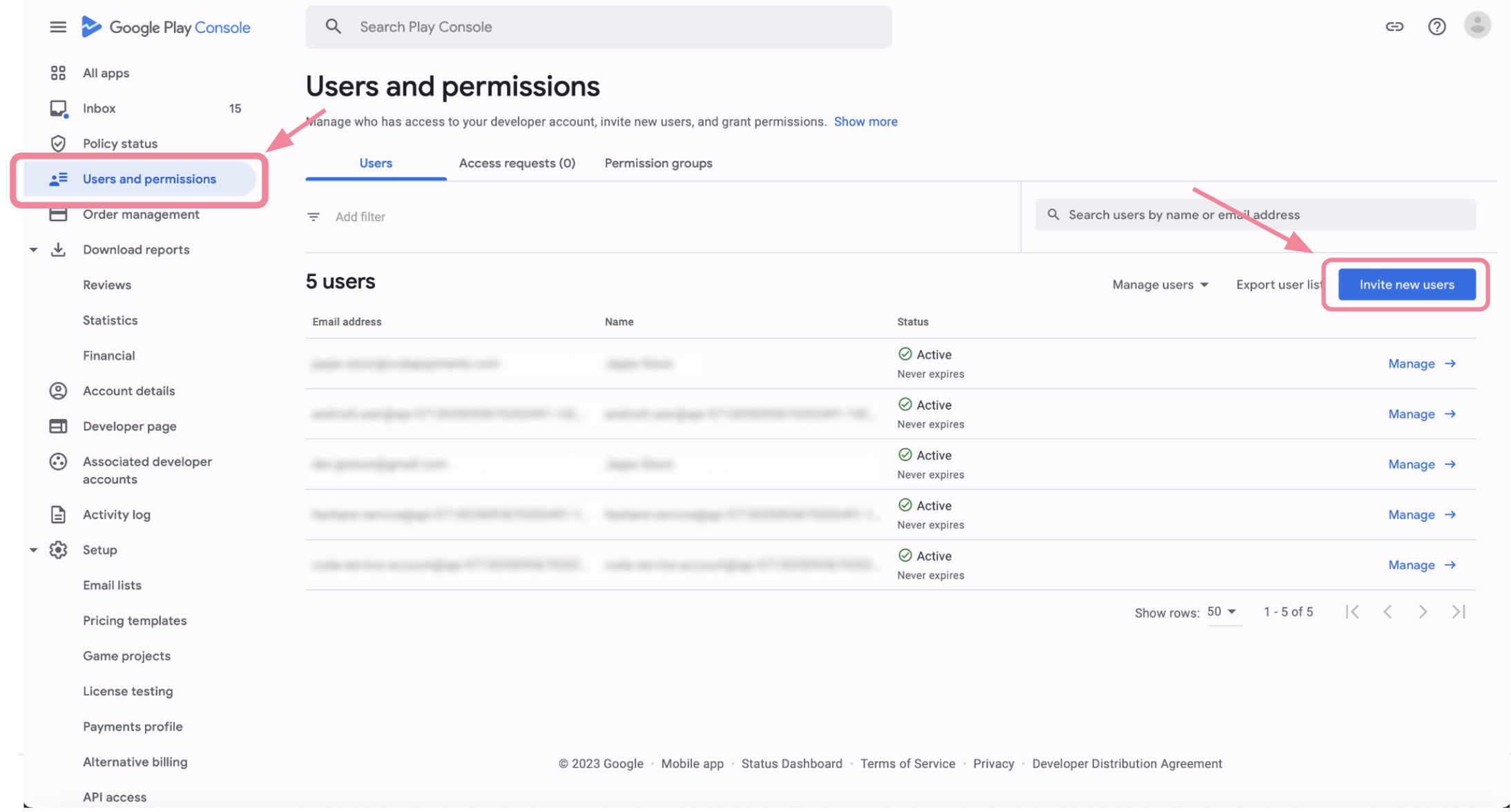Click Manage link for fourth user row
1511x812 pixels.
click(1422, 515)
